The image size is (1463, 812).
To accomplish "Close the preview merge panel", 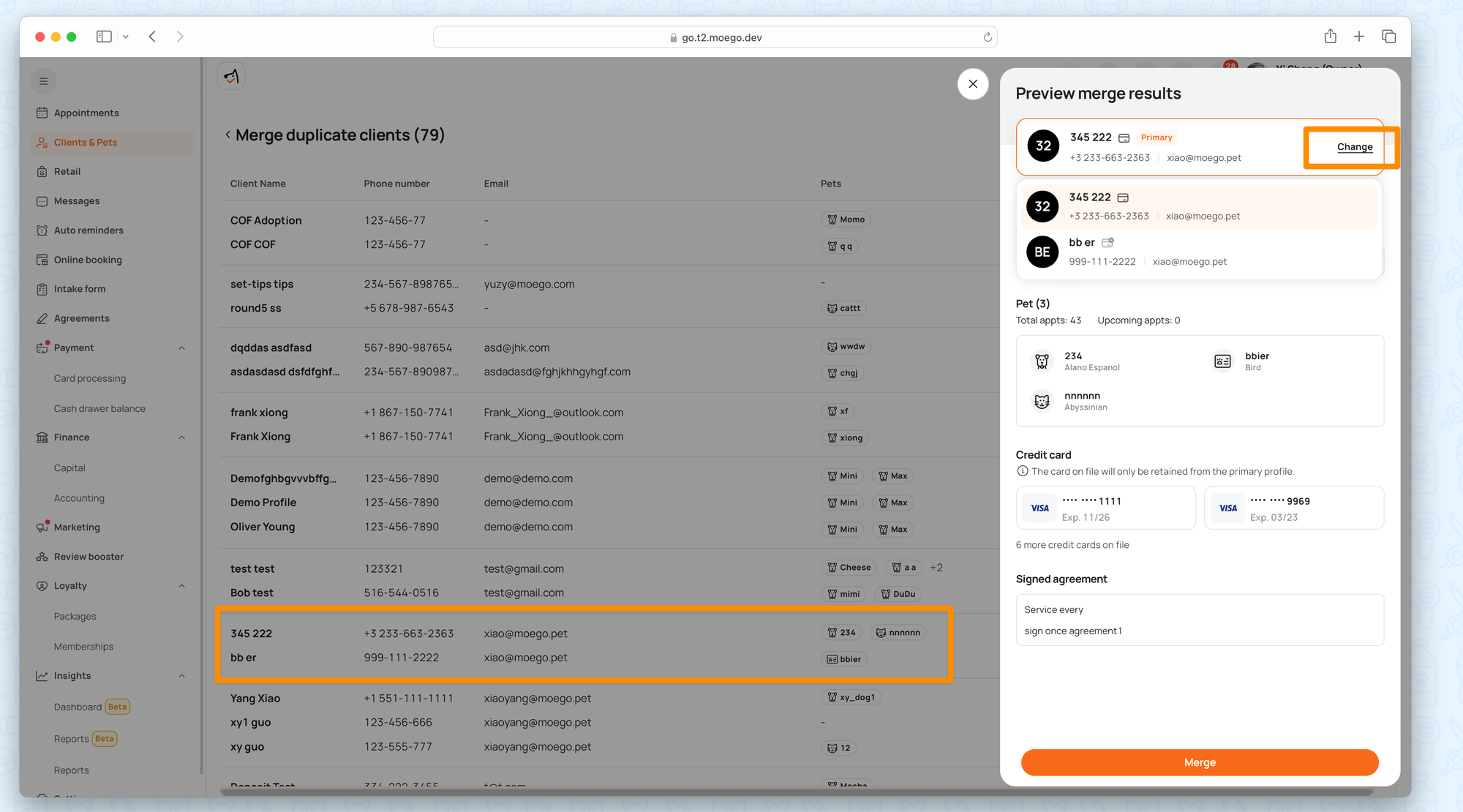I will point(973,84).
